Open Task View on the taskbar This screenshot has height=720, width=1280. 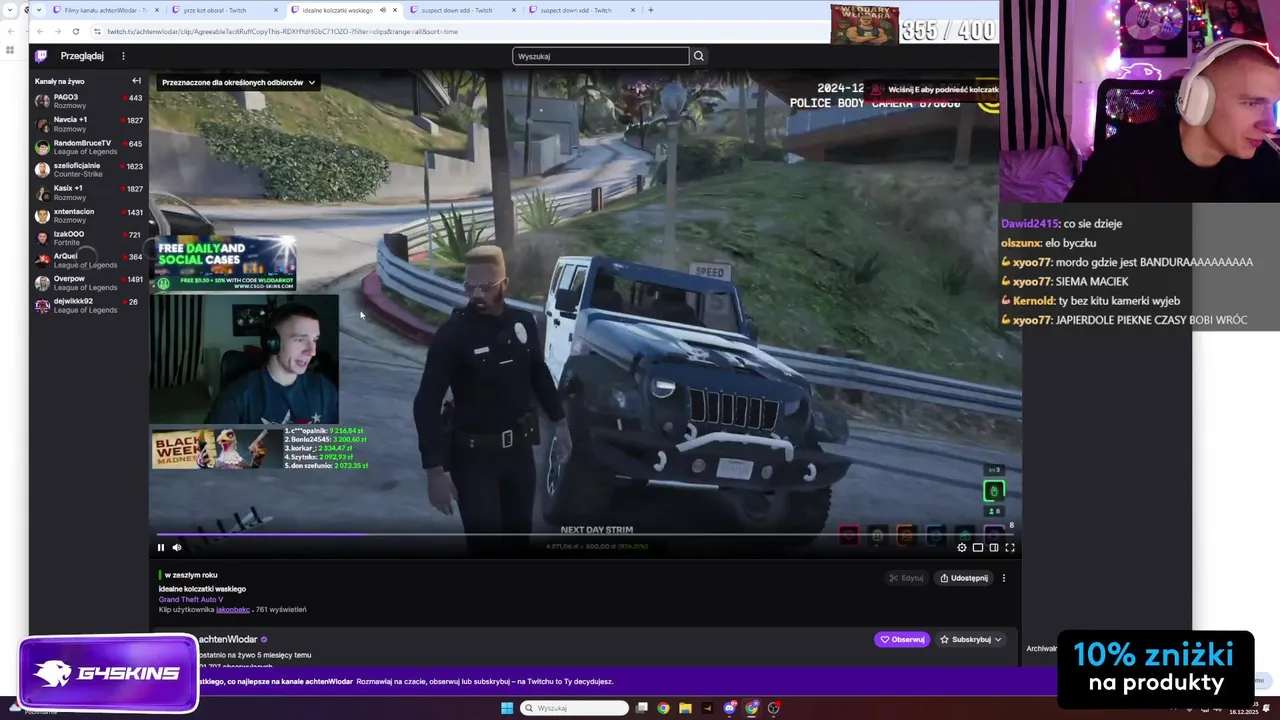(641, 708)
